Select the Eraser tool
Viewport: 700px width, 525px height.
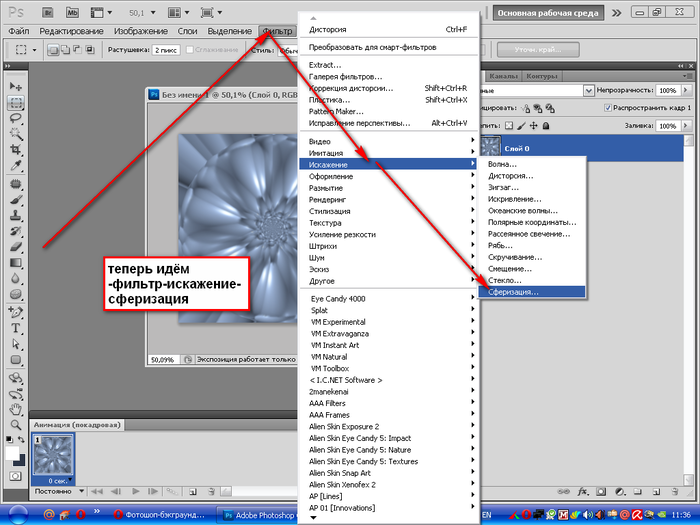click(16, 247)
